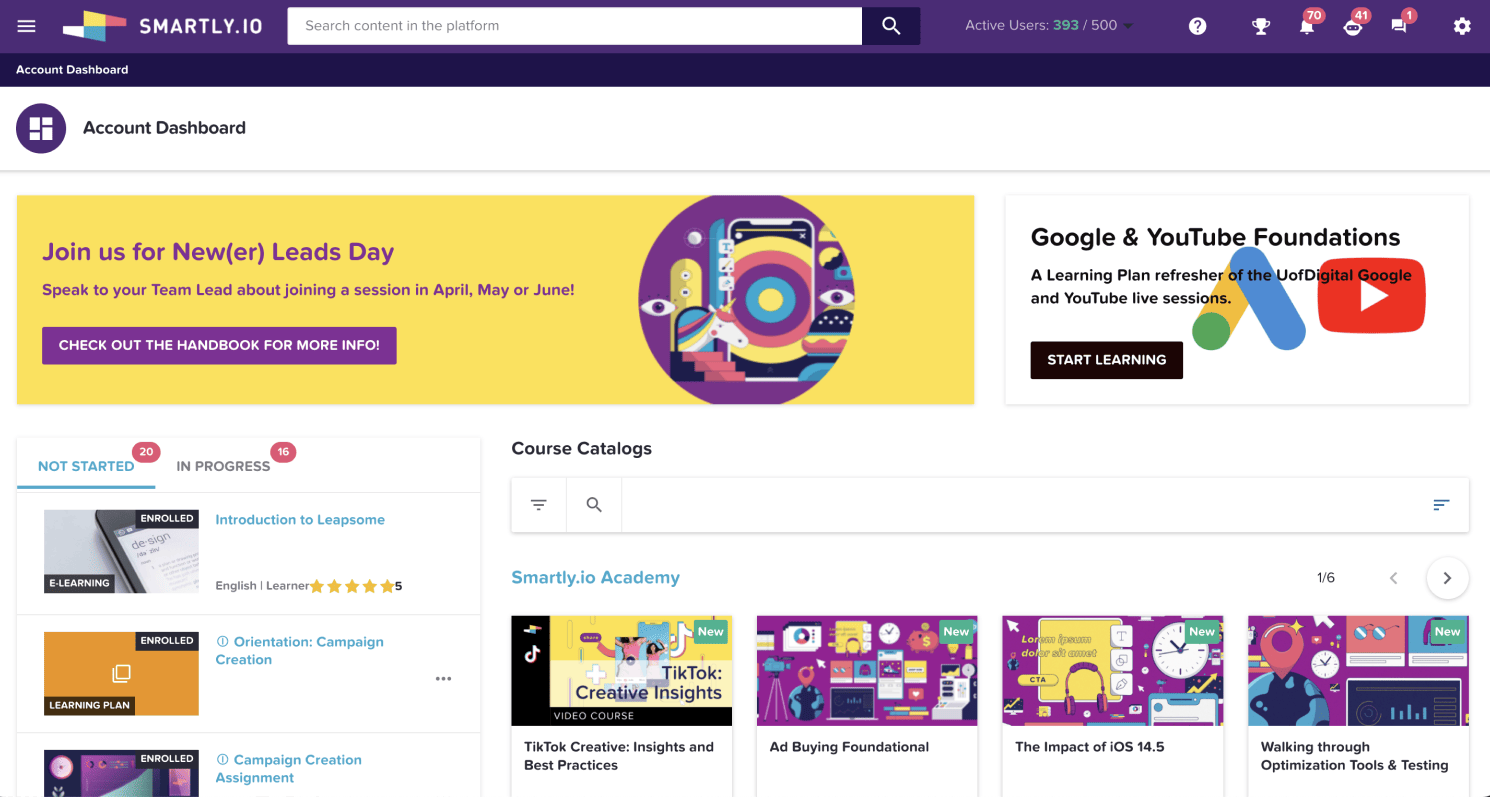Go to previous Smartly.io Academy page arrow
The width and height of the screenshot is (1490, 797).
coord(1393,578)
